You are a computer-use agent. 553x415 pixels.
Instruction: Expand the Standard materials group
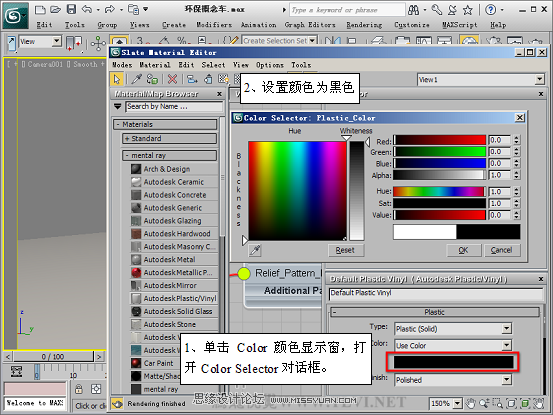tap(170, 139)
